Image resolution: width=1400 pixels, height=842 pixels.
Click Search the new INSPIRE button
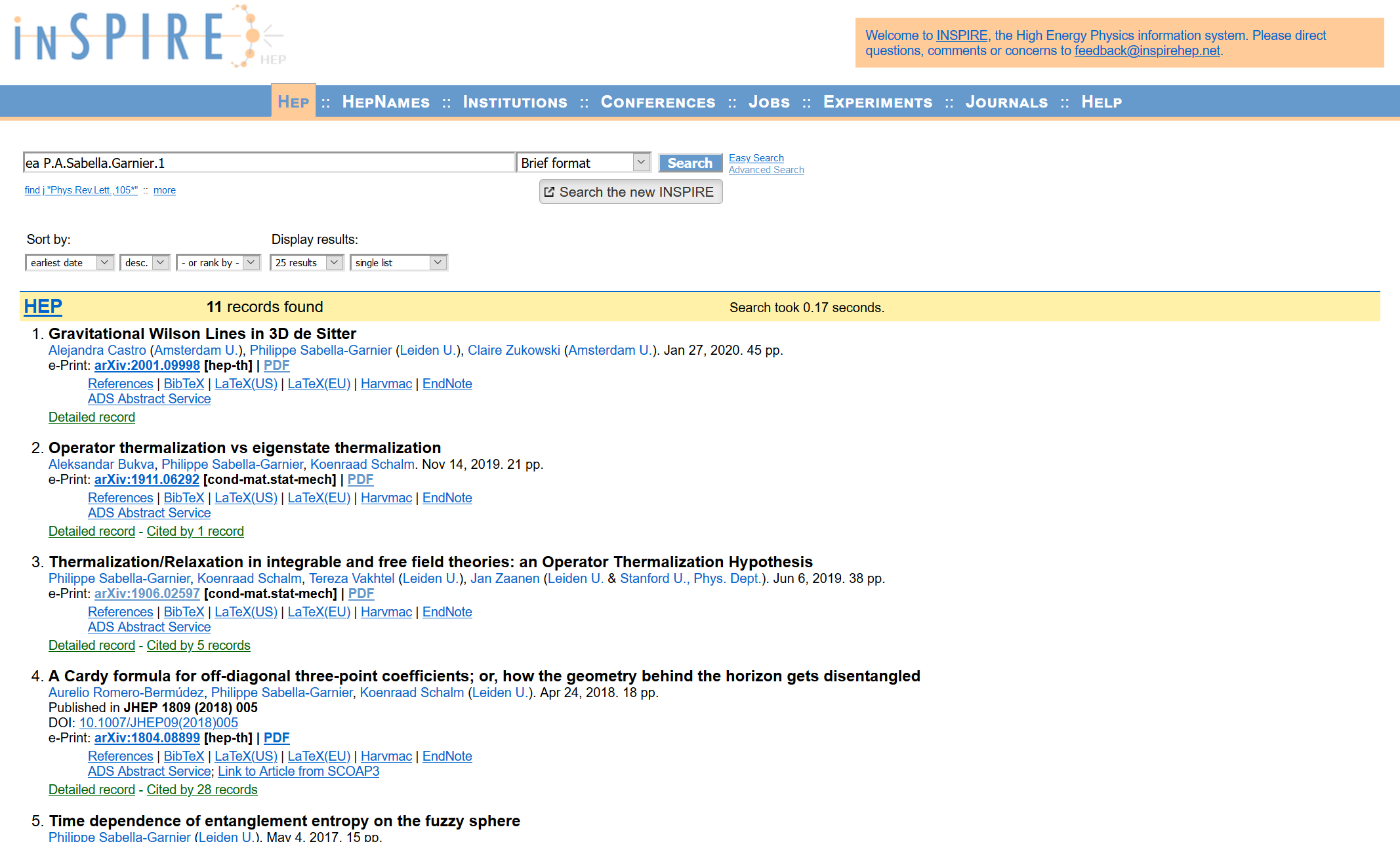click(x=630, y=192)
